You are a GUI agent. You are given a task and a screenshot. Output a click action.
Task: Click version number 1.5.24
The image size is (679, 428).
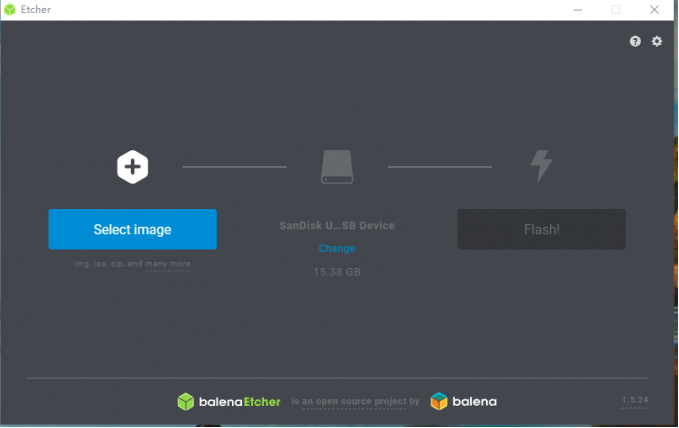tap(635, 400)
